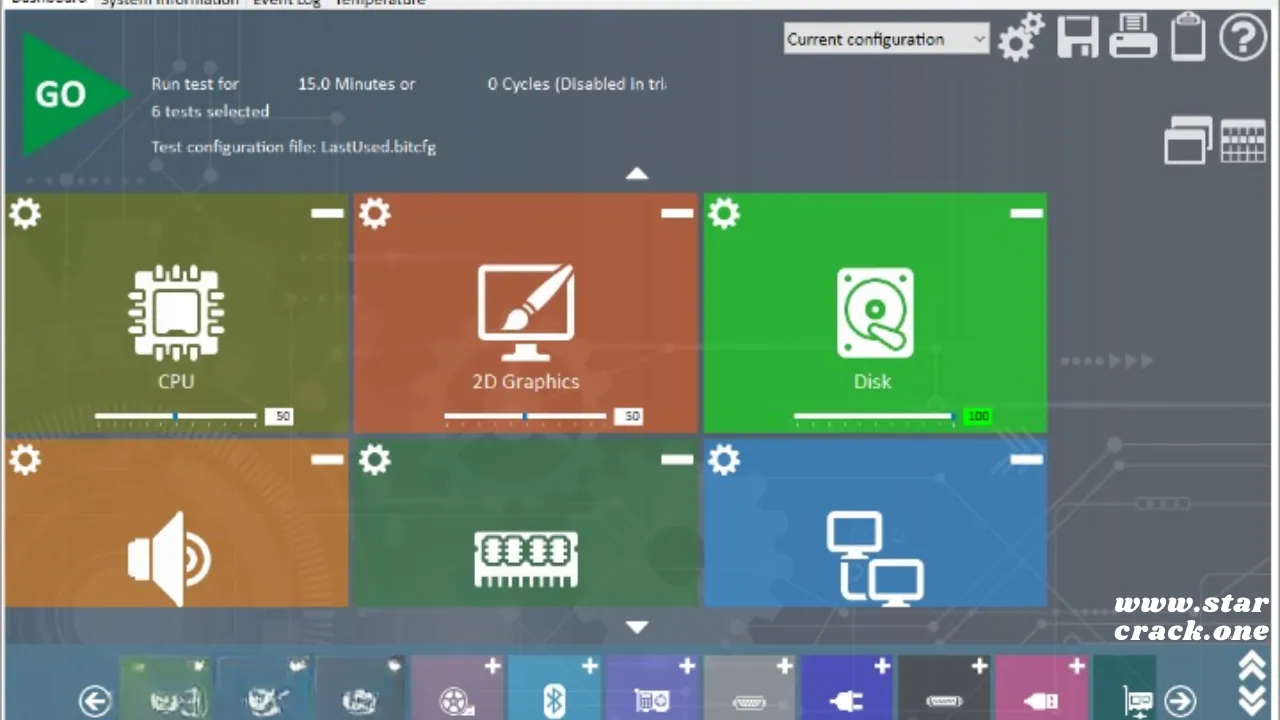Screen dimensions: 1280x720
Task: Expand tiles with the down triangle
Action: [x=637, y=628]
